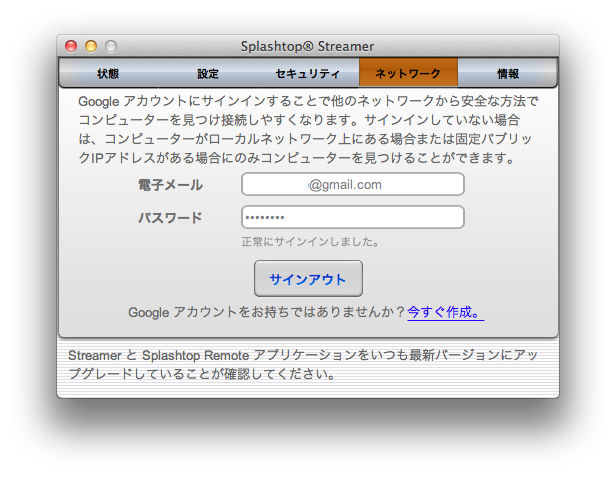The width and height of the screenshot is (616, 477).
Task: Click the パスワード label
Action: tap(170, 218)
